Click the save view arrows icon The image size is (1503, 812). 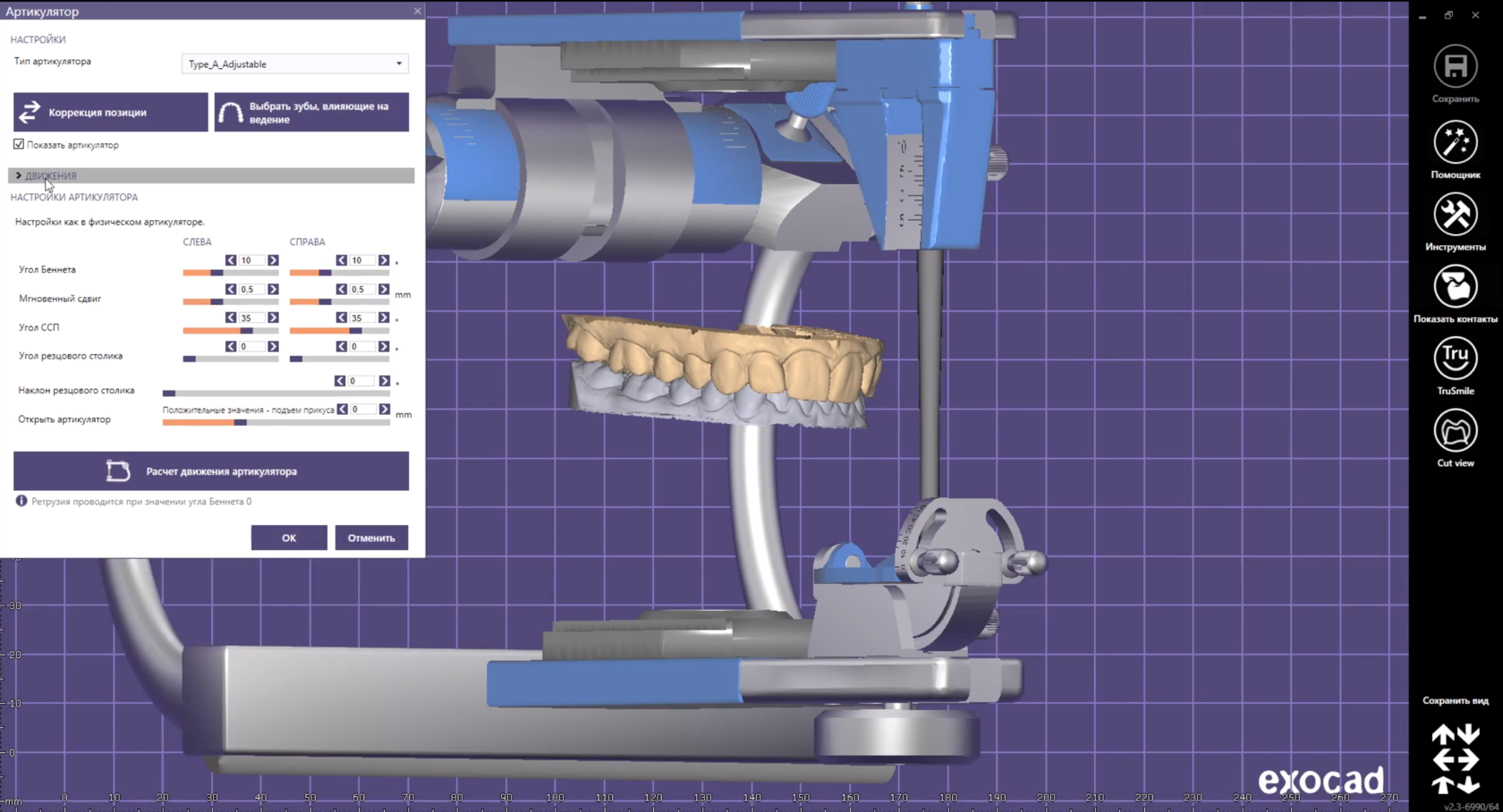click(1455, 759)
